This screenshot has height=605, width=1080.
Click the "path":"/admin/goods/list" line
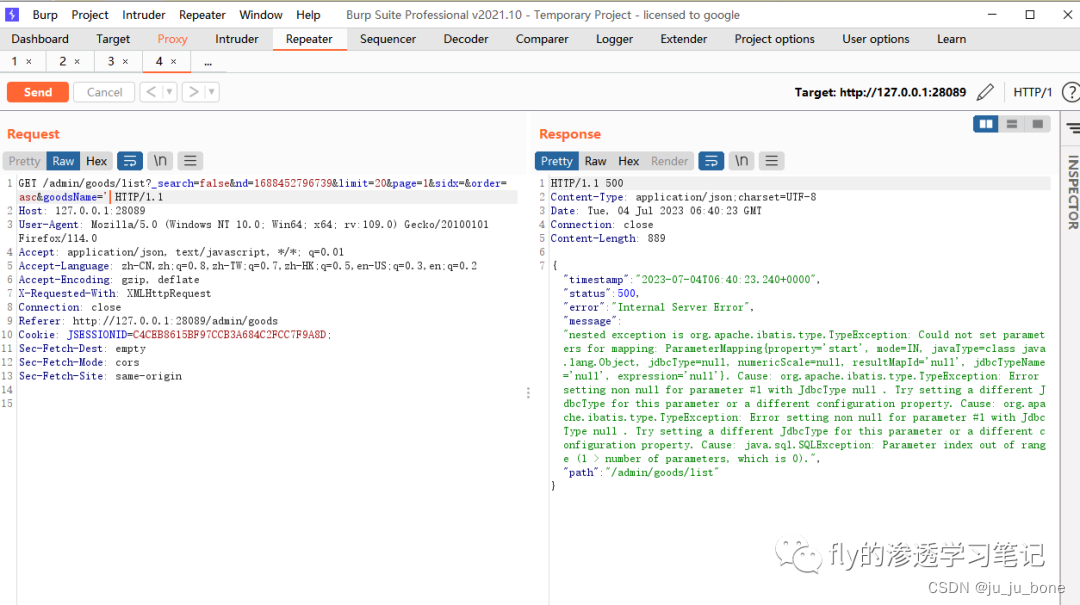[641, 473]
